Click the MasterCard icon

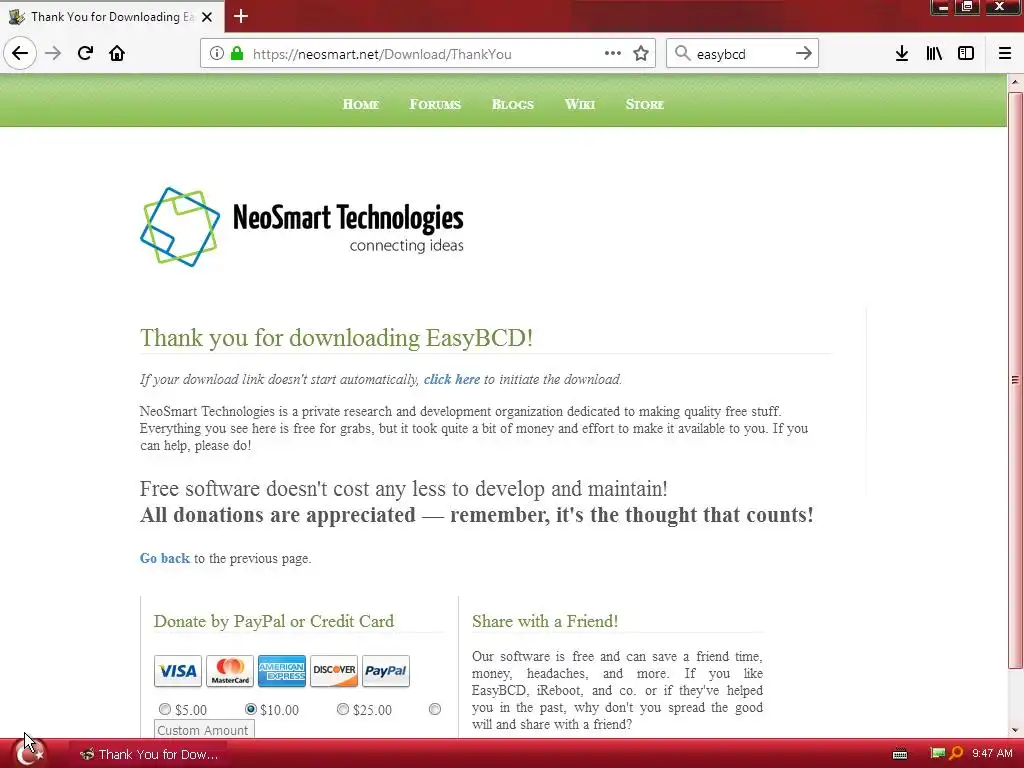pyautogui.click(x=230, y=671)
